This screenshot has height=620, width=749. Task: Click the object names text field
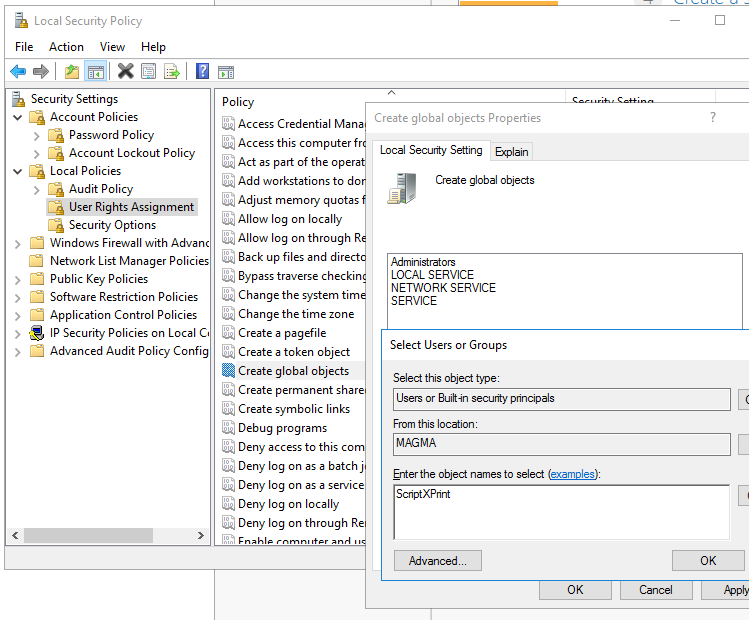tap(561, 512)
